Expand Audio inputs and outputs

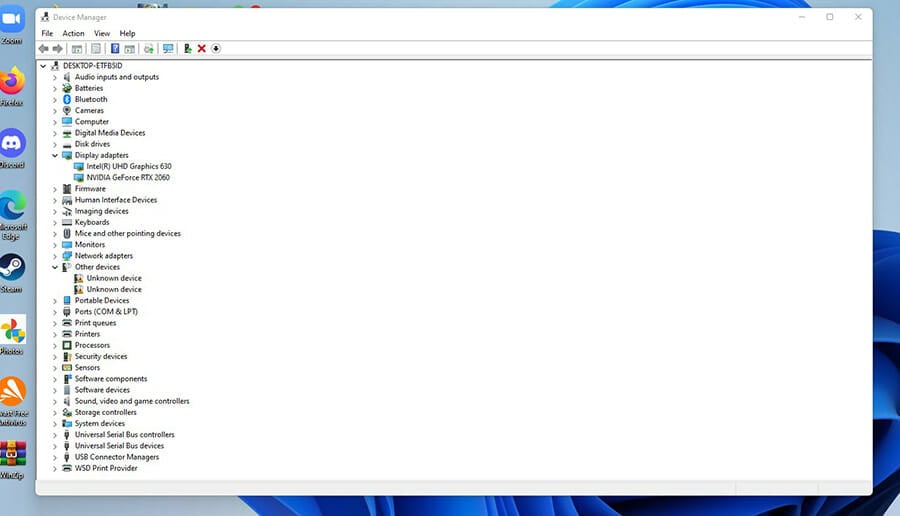[55, 77]
